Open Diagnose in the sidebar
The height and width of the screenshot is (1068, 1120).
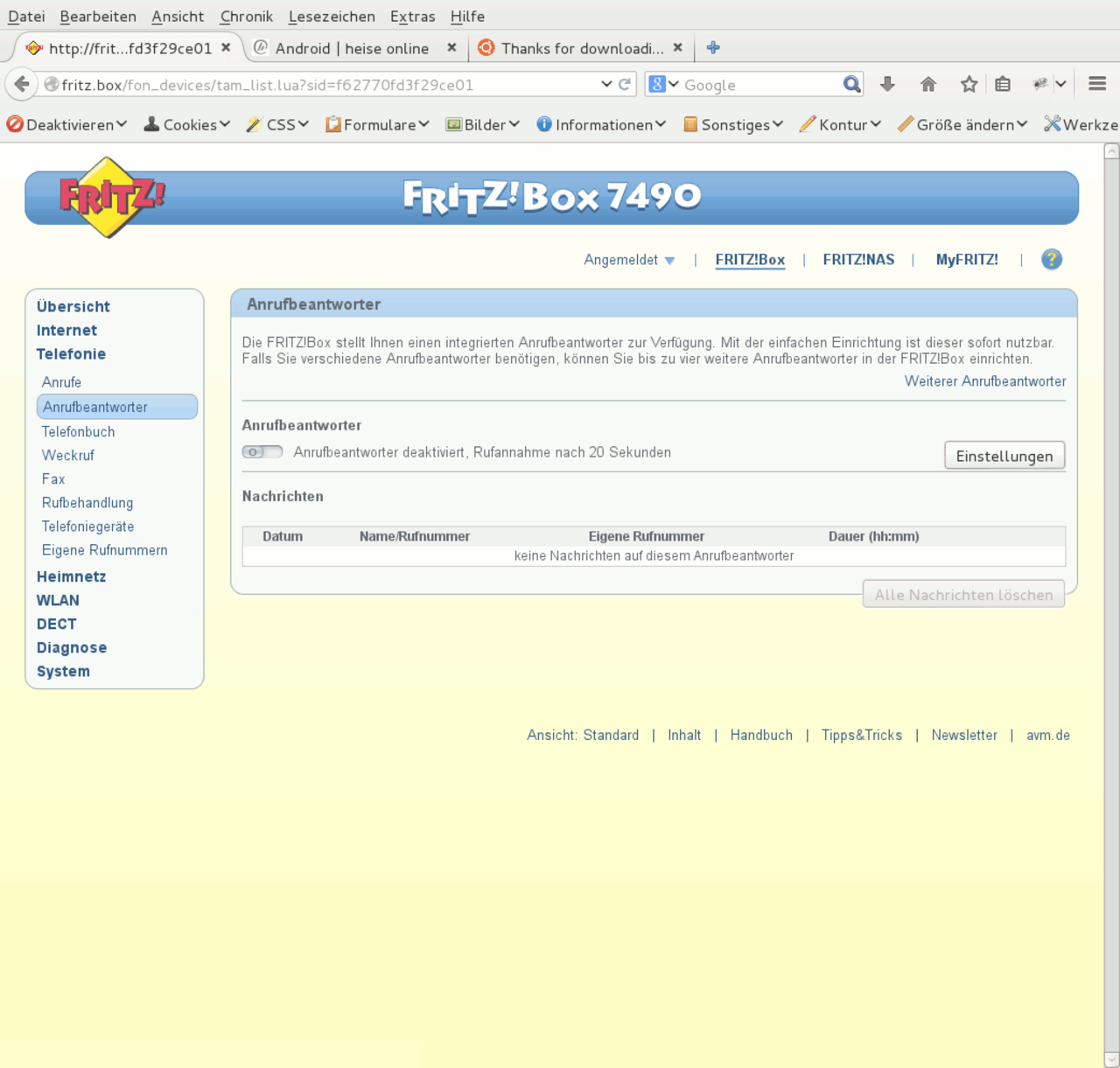tap(72, 647)
